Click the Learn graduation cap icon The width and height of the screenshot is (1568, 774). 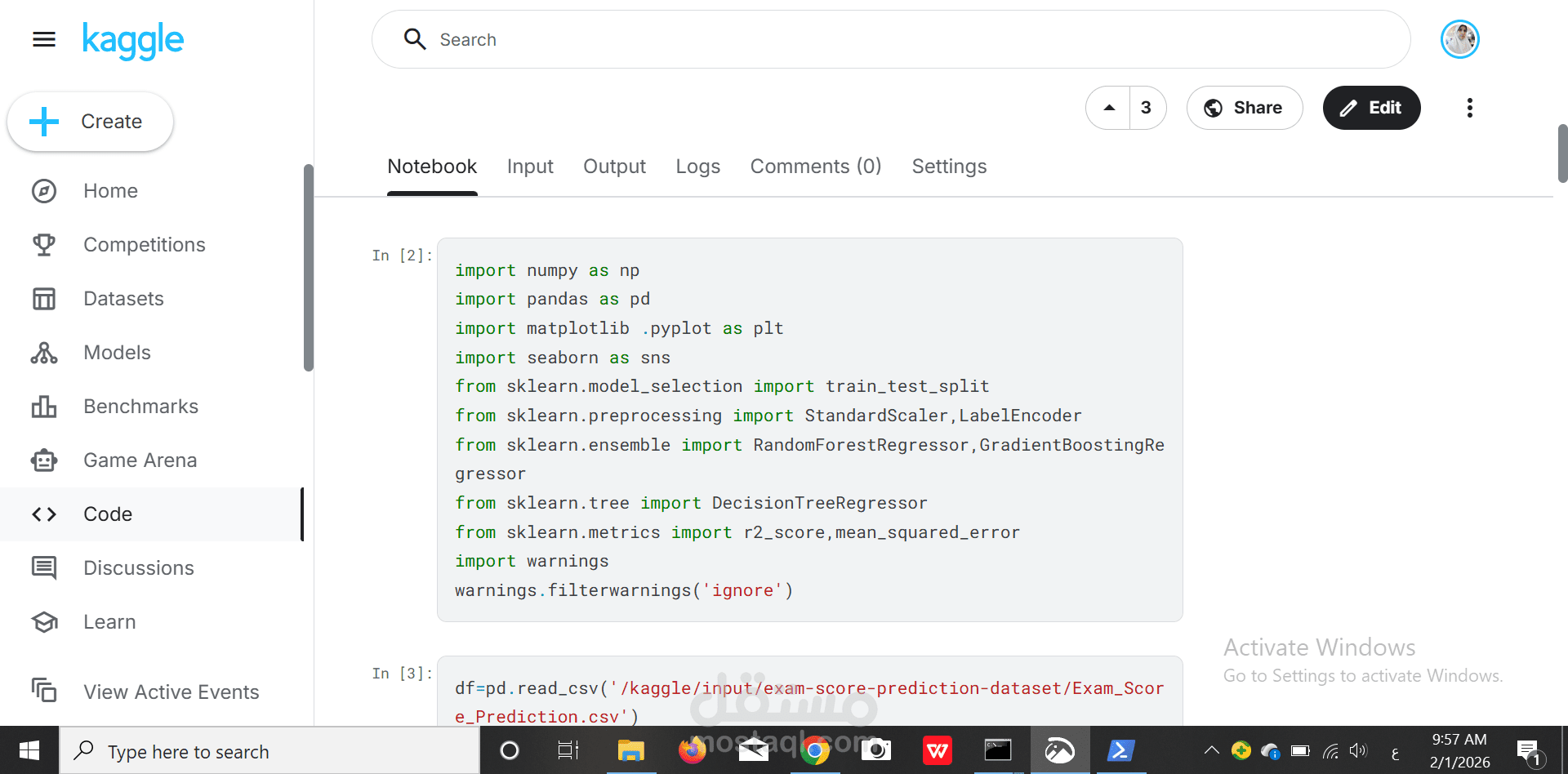pyautogui.click(x=44, y=622)
